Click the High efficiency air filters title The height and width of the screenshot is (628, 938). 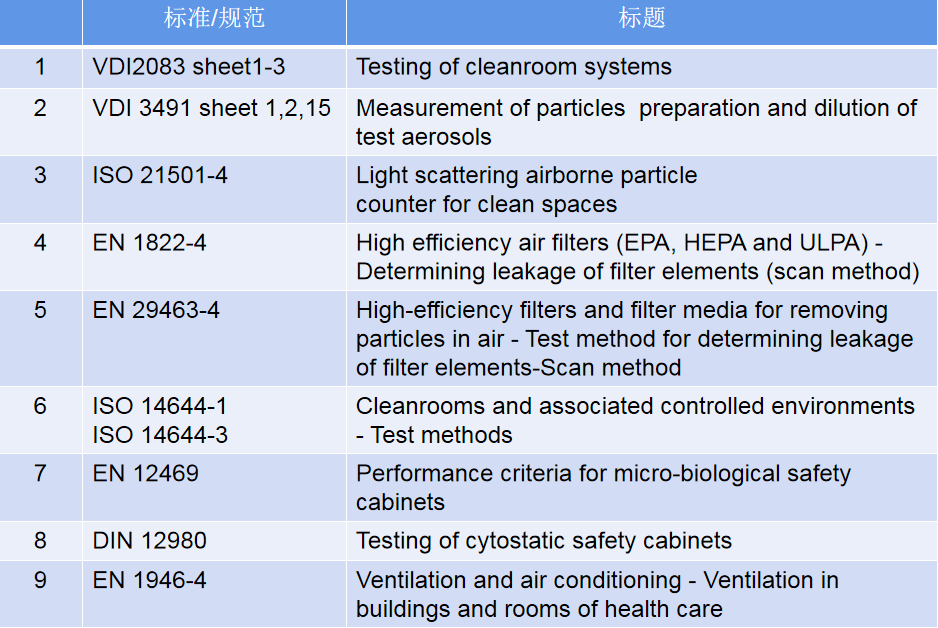pos(637,256)
